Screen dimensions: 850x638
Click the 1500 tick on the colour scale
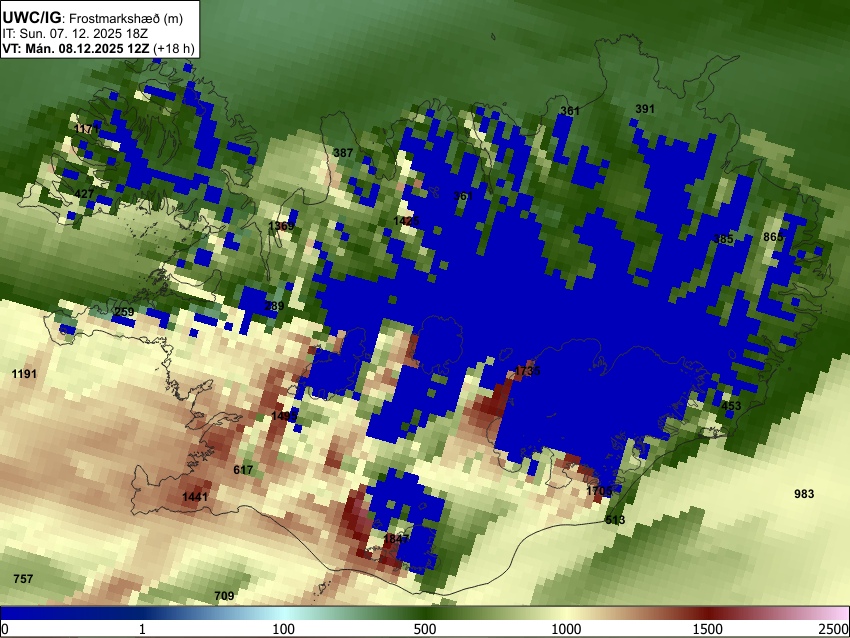pyautogui.click(x=707, y=629)
